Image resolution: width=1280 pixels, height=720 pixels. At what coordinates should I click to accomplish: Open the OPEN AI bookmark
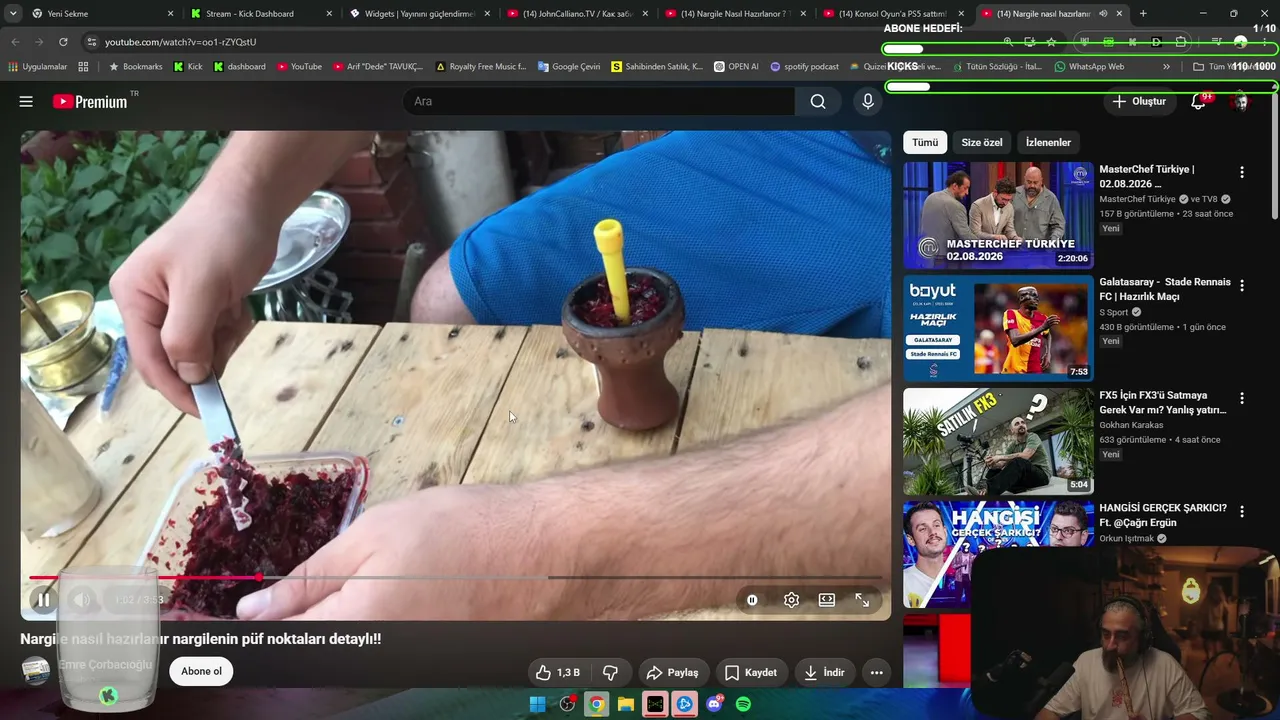point(736,67)
